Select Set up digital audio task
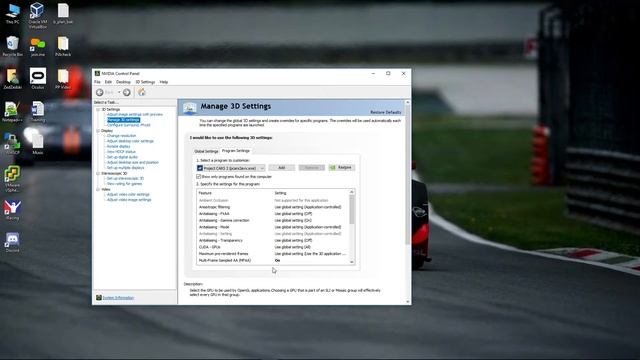Viewport: 640px width, 360px height. click(122, 157)
